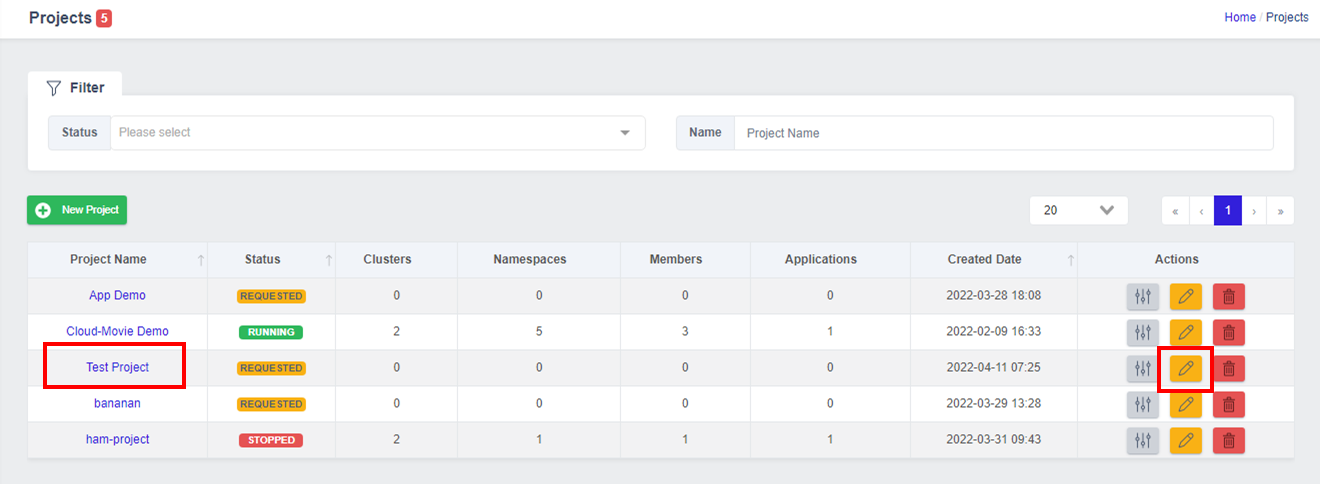Open the page size dropdown showing 20

click(x=1079, y=210)
